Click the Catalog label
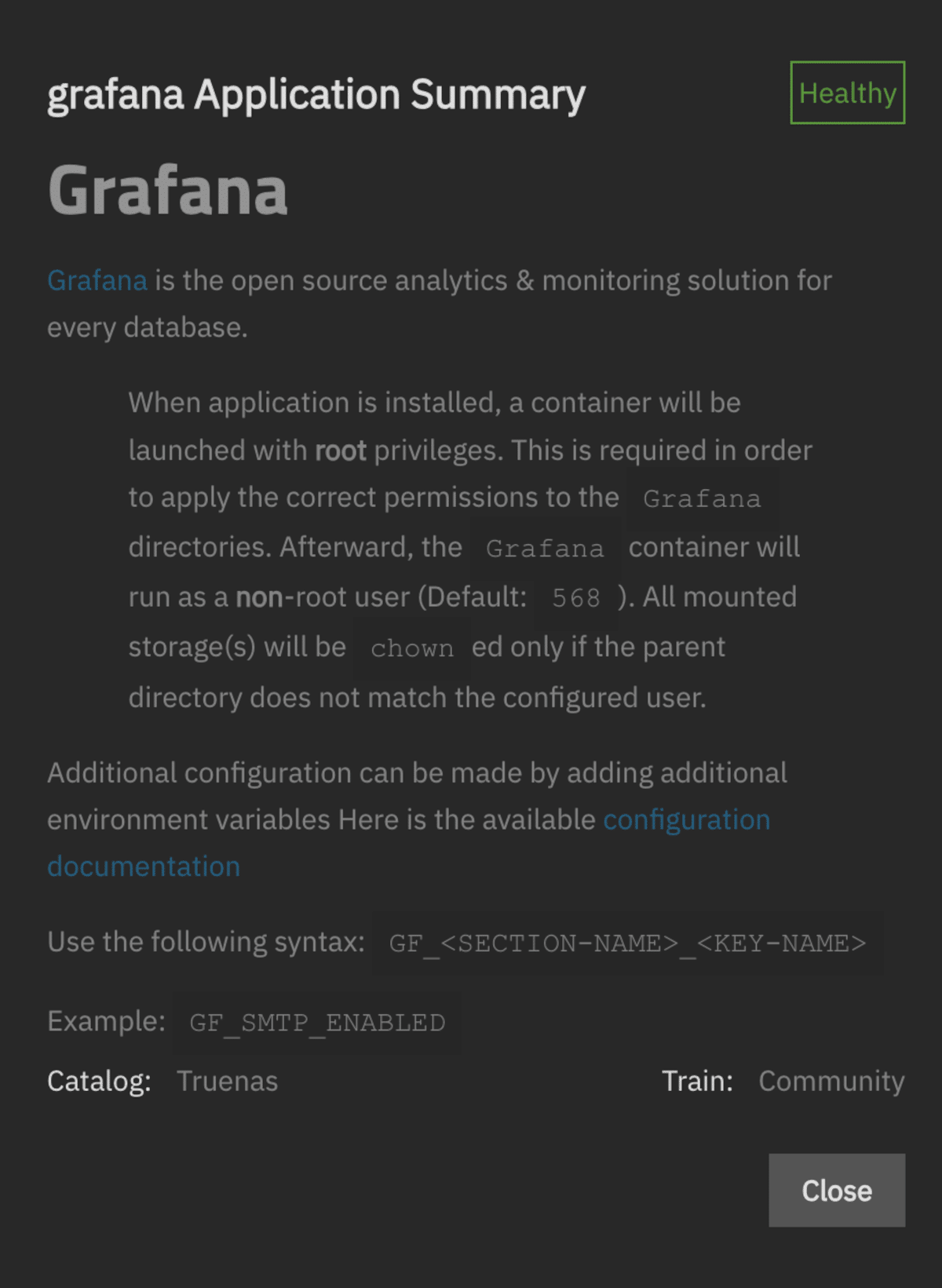This screenshot has width=942, height=1288. point(99,1082)
